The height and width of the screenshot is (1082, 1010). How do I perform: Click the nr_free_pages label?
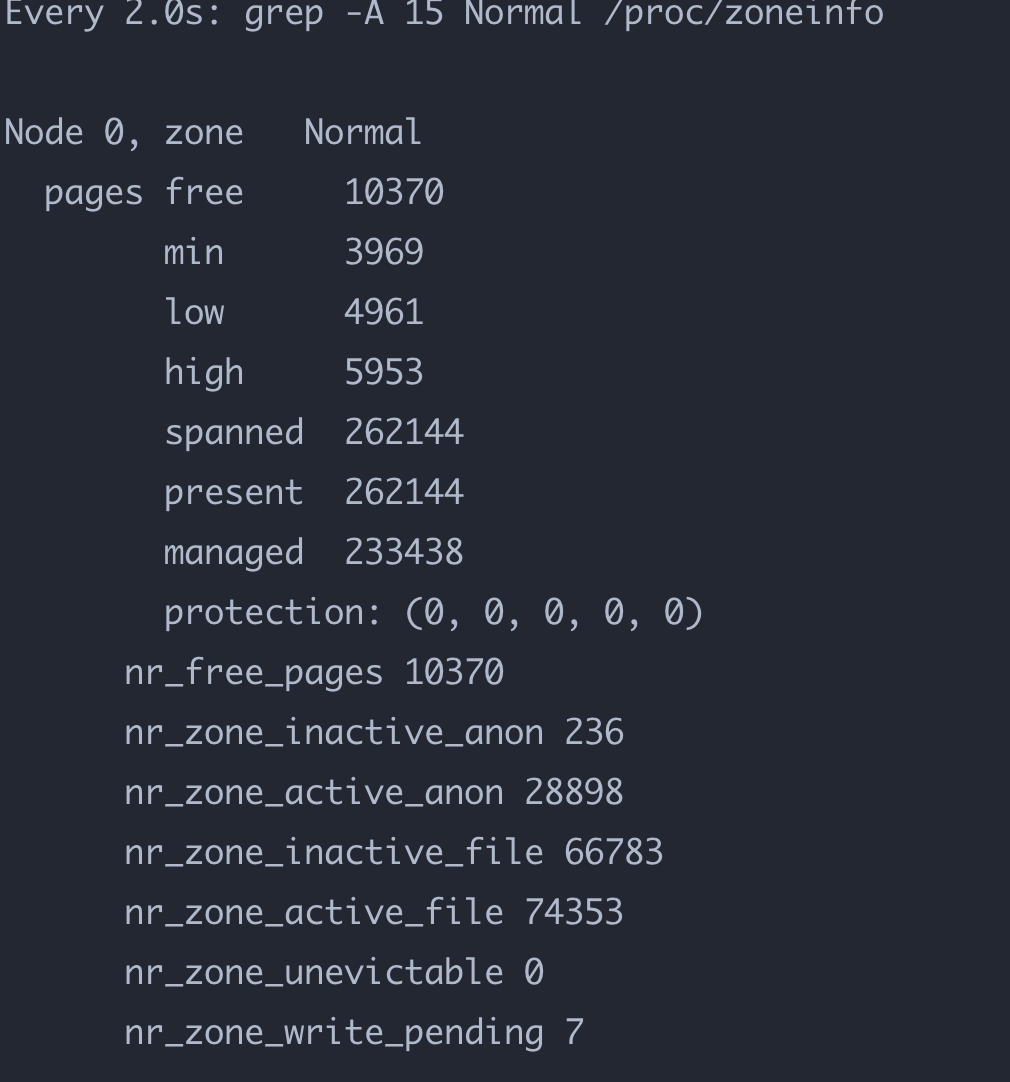tap(254, 672)
